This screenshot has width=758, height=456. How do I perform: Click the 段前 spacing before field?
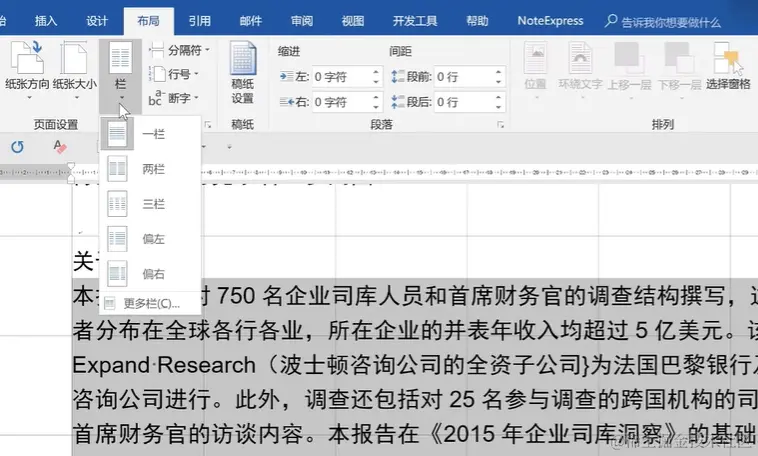click(464, 77)
